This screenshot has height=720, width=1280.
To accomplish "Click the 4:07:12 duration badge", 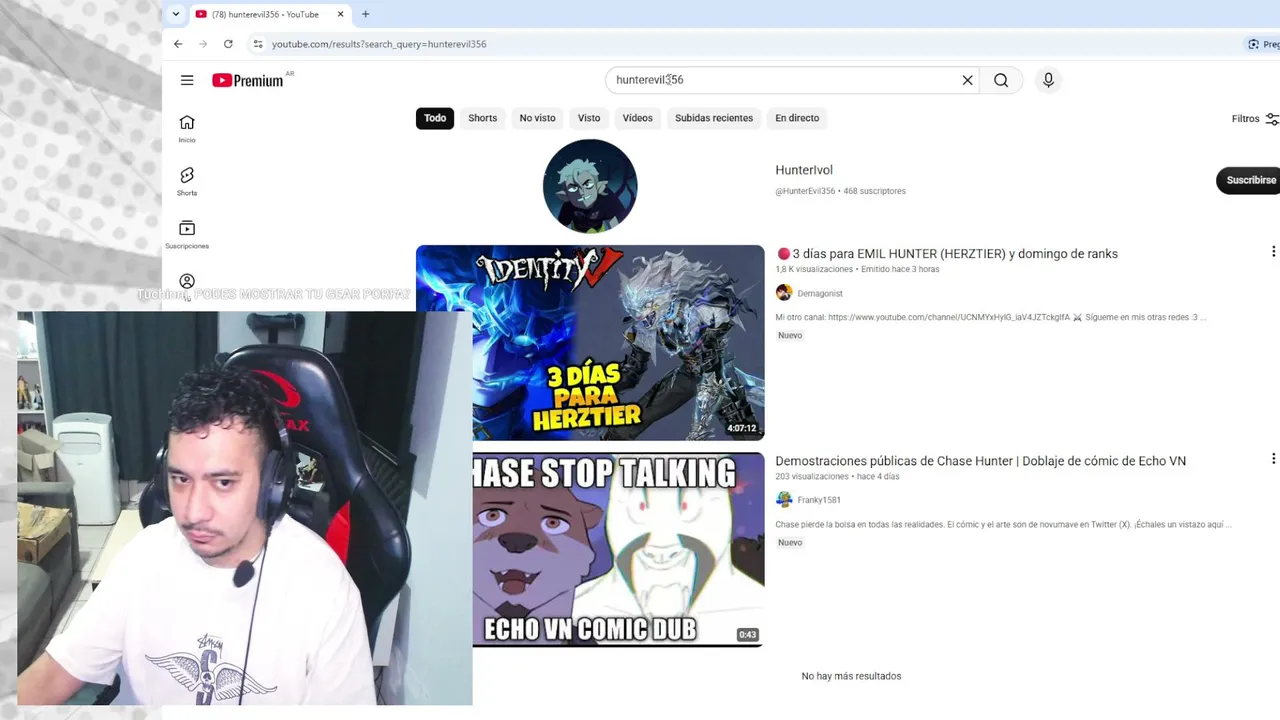I will (x=742, y=428).
